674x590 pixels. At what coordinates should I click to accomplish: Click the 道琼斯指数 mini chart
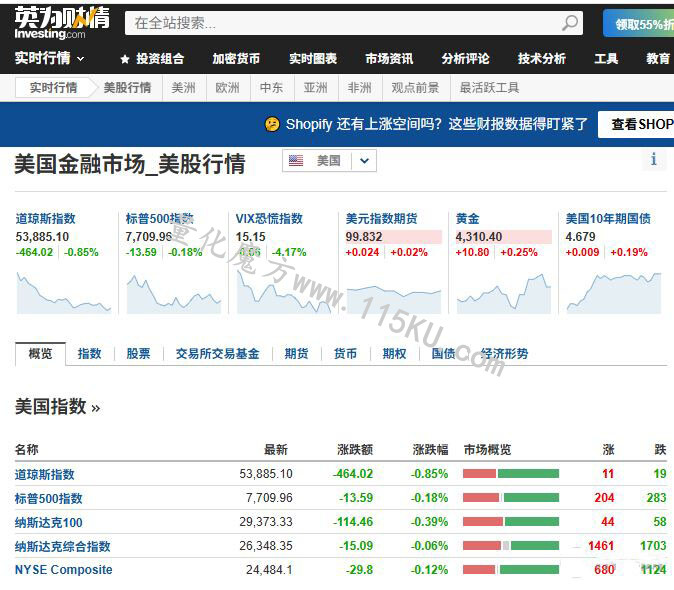coord(64,292)
